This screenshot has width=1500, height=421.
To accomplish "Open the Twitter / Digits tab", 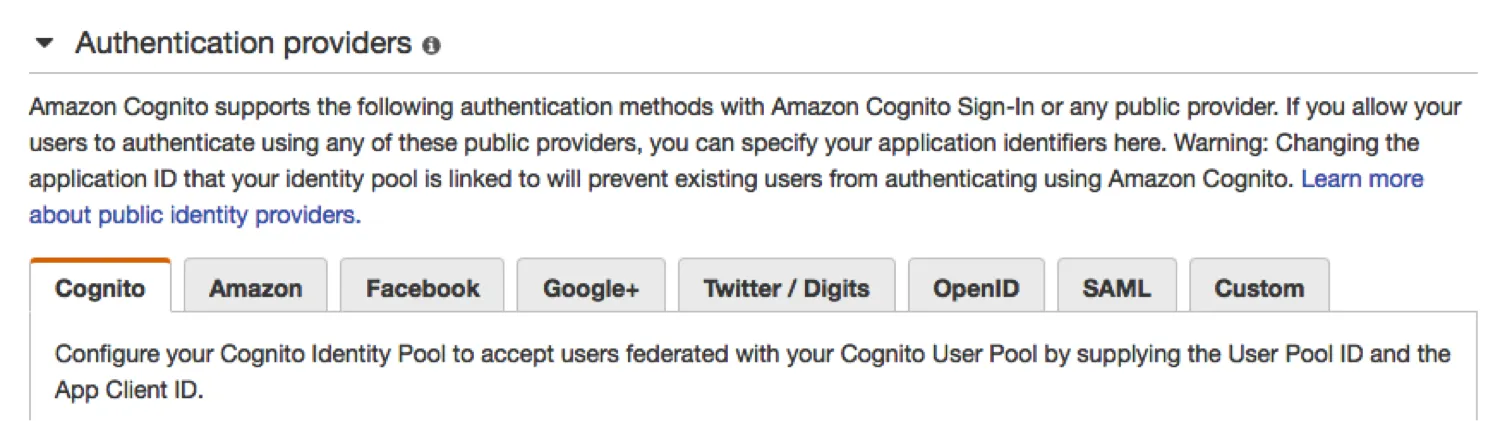I will tap(786, 288).
